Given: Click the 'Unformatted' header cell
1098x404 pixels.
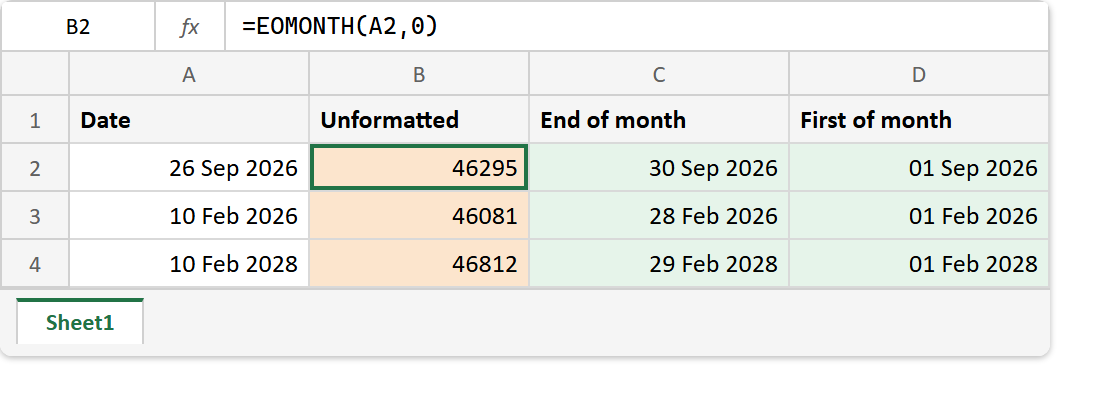Looking at the screenshot, I should point(419,120).
